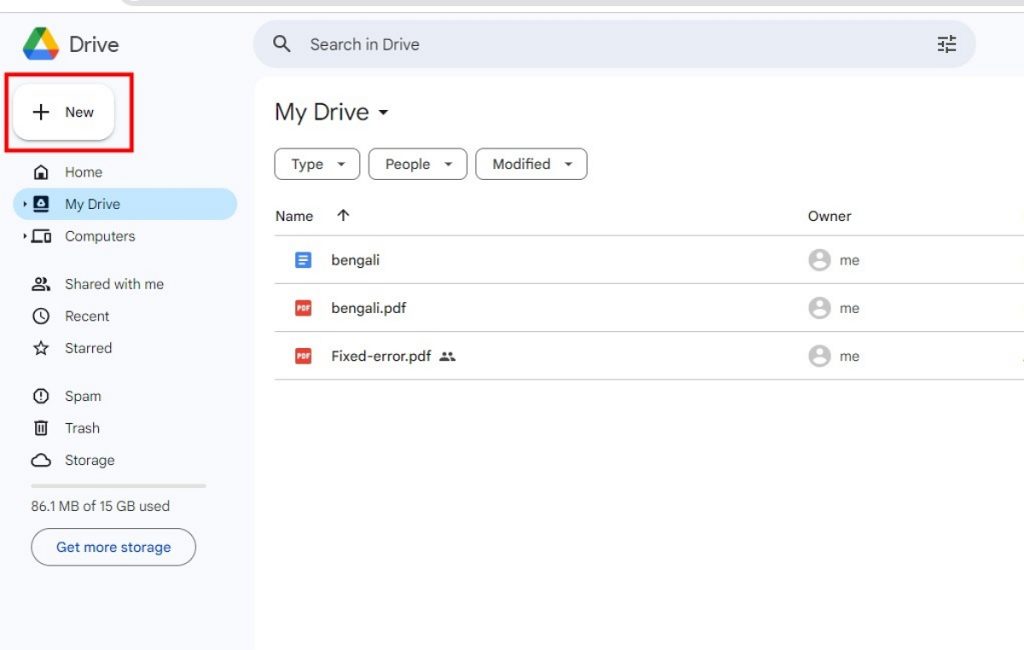Open the People filter dropdown
Image resolution: width=1024 pixels, height=650 pixels.
point(417,164)
